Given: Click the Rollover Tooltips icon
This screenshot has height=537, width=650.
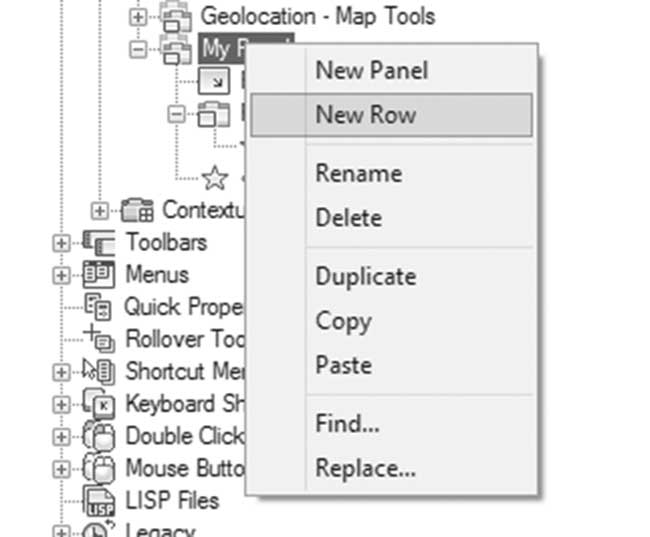Looking at the screenshot, I should point(99,338).
